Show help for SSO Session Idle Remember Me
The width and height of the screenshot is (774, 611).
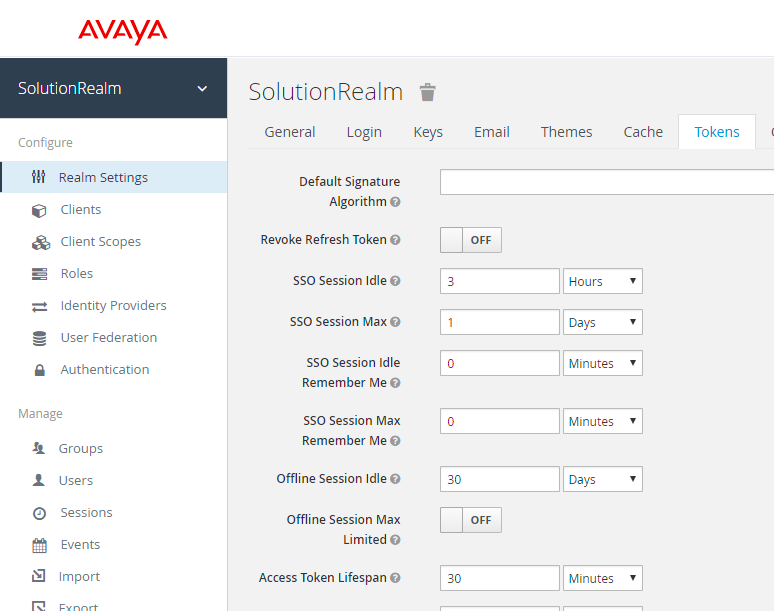(x=395, y=383)
